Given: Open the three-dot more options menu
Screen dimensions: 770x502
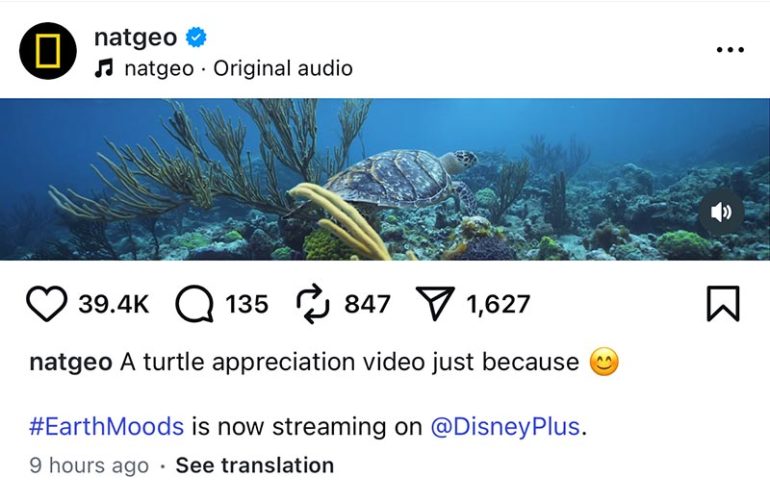Looking at the screenshot, I should click(731, 50).
